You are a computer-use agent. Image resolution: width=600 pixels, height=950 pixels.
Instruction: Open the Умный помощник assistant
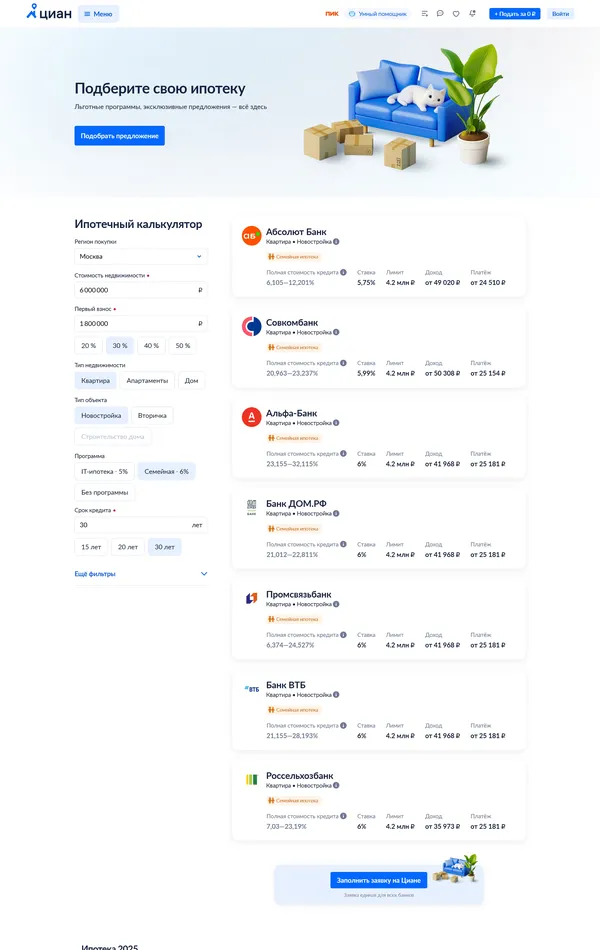pyautogui.click(x=378, y=14)
